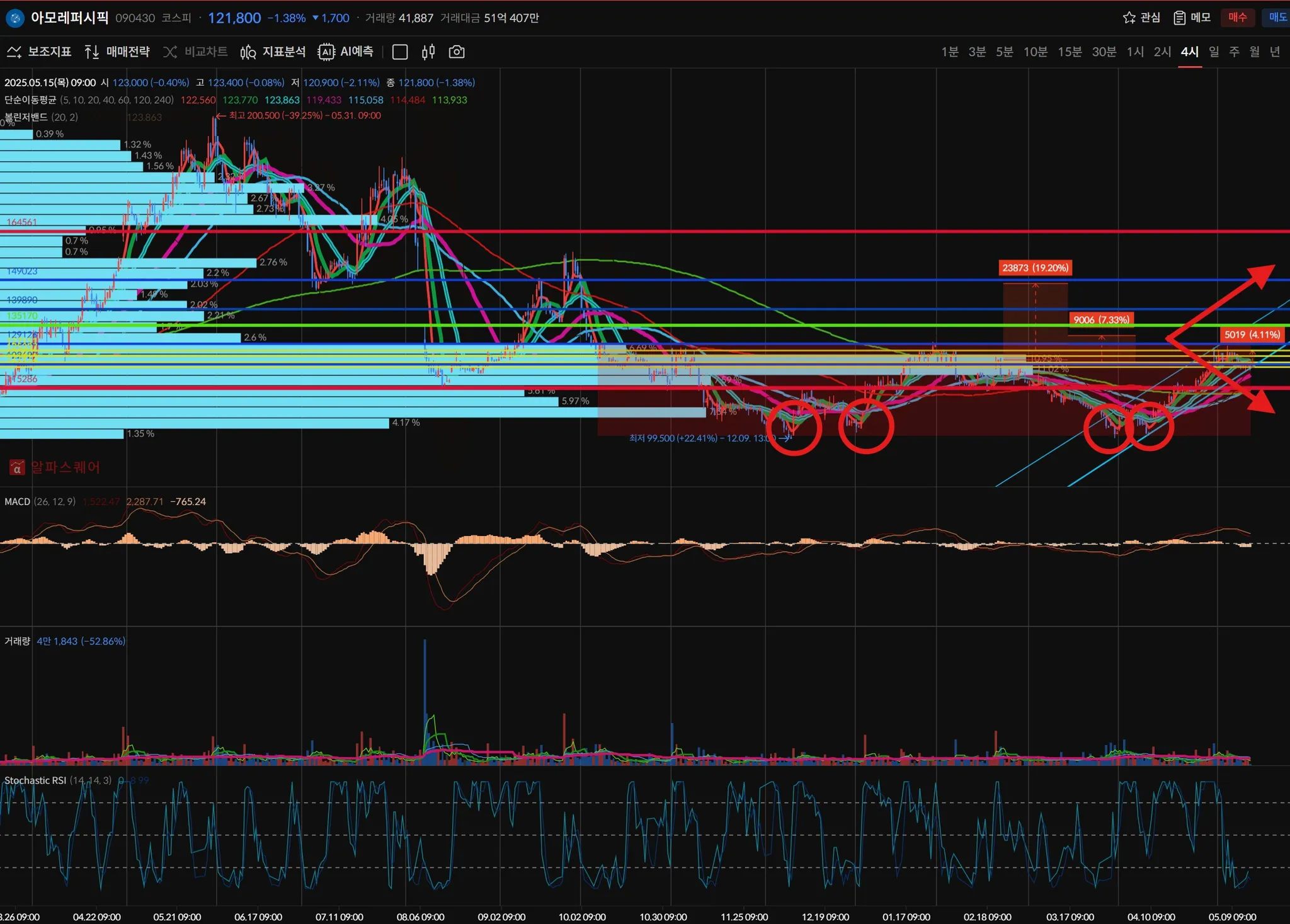Click the Stochastic RSI indicator label
Screen dimensions: 1290x924
point(35,780)
